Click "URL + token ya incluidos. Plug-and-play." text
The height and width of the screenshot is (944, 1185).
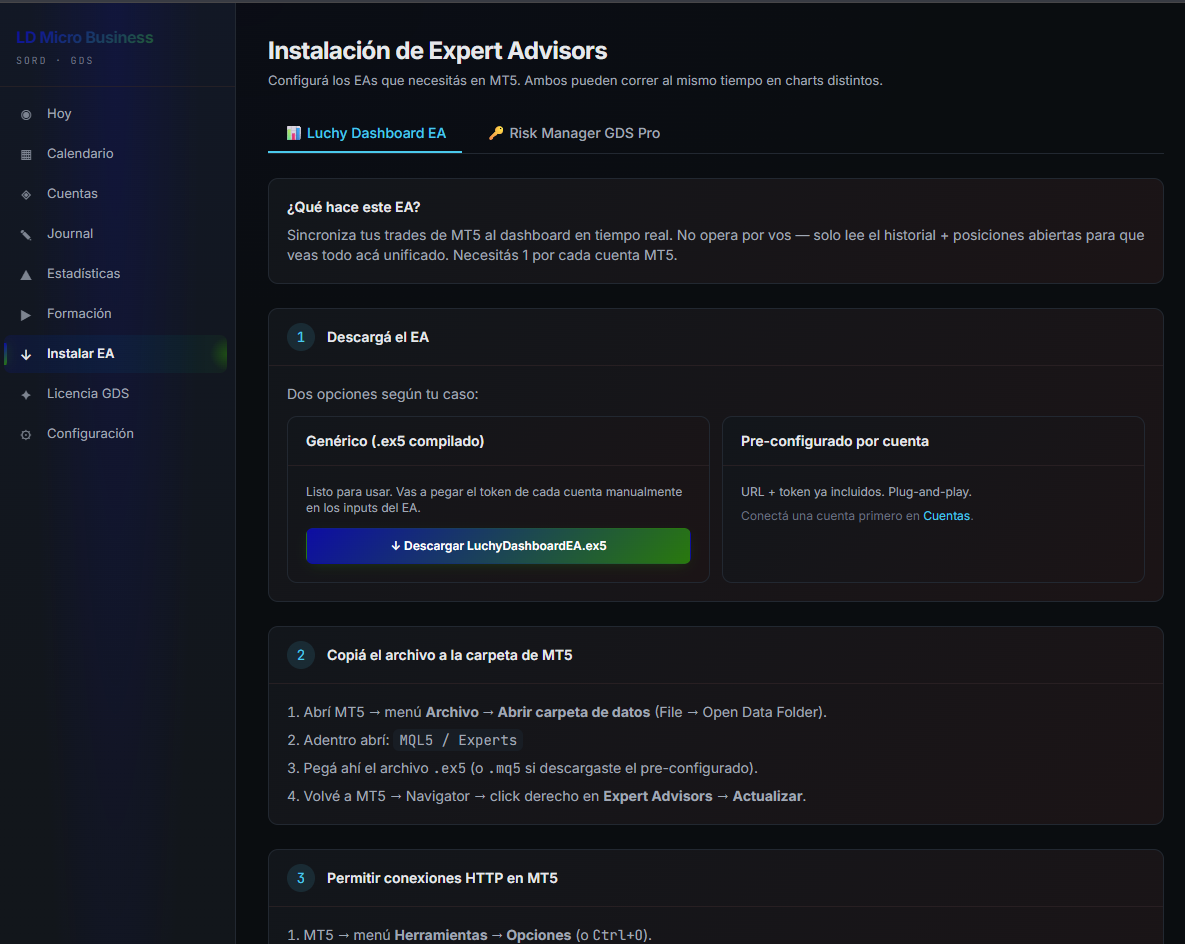pos(856,492)
